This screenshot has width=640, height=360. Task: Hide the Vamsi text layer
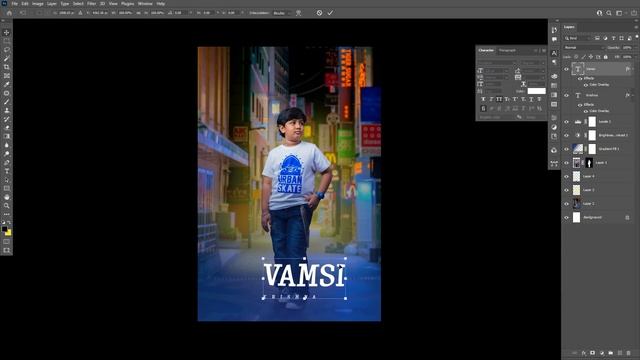(x=566, y=69)
